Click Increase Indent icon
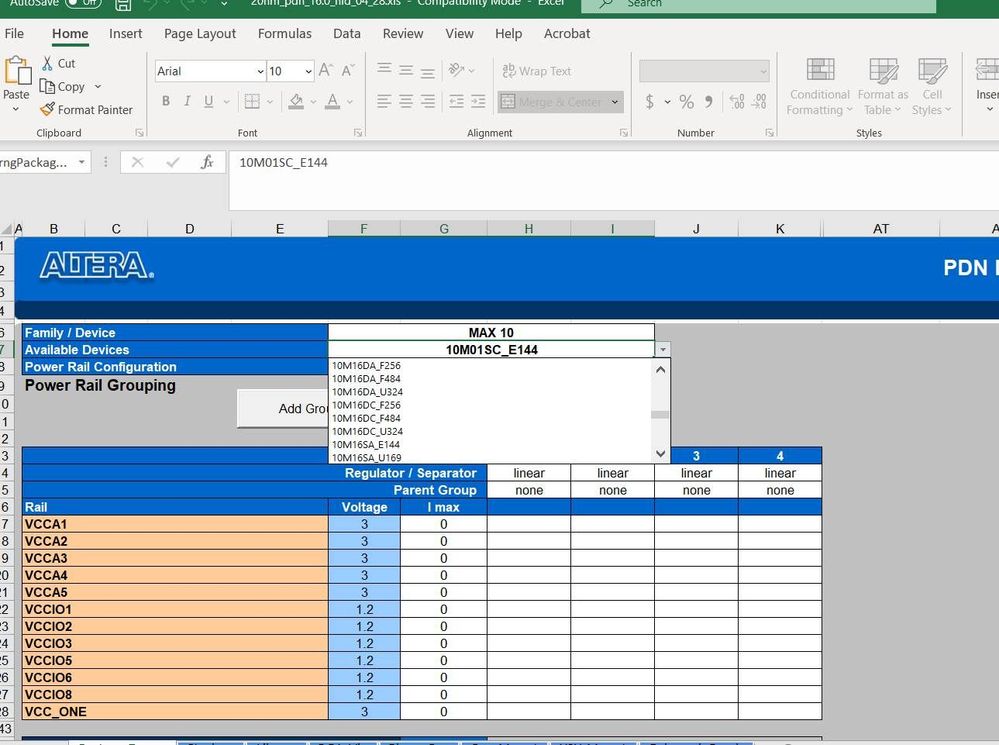The height and width of the screenshot is (745, 999). click(x=478, y=101)
